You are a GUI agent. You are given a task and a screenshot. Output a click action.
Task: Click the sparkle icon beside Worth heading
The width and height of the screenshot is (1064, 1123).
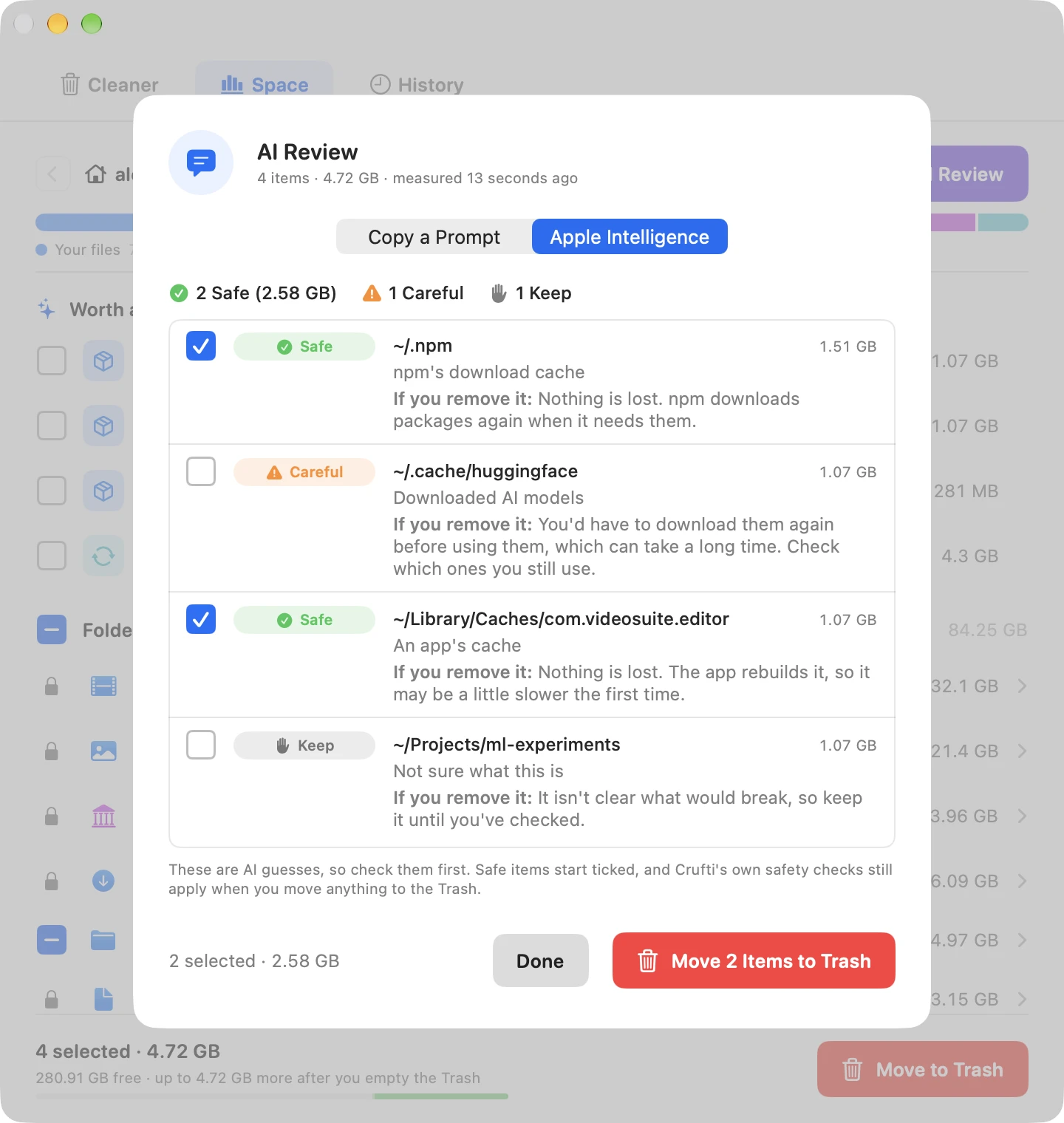click(x=47, y=309)
